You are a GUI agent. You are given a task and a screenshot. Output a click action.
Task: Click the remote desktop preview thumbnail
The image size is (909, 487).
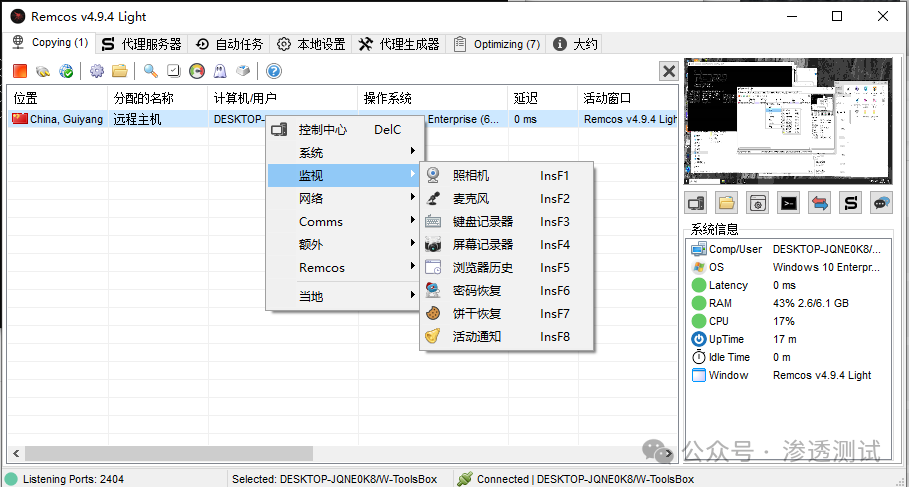tap(788, 122)
